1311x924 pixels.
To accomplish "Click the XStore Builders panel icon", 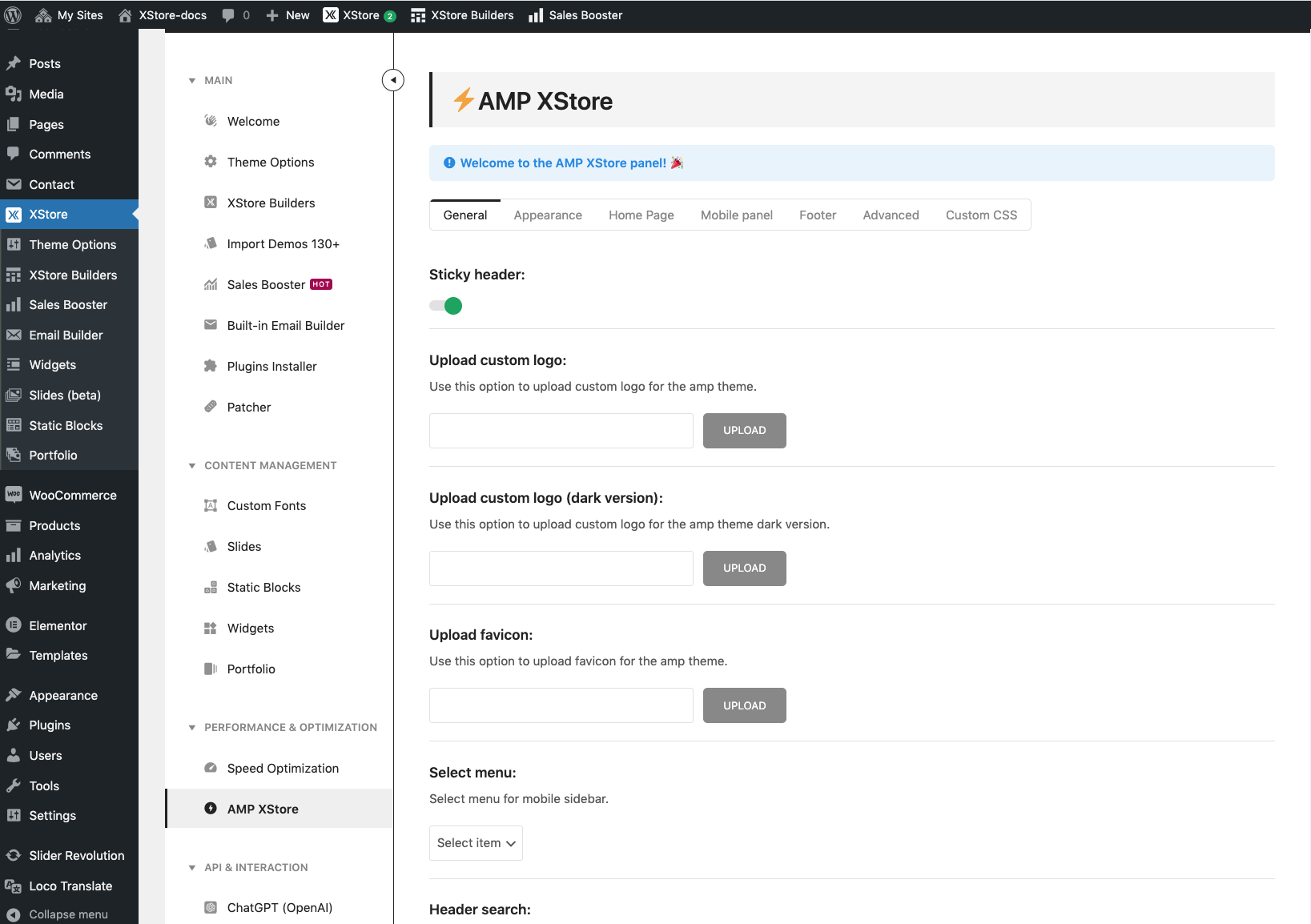I will [211, 203].
